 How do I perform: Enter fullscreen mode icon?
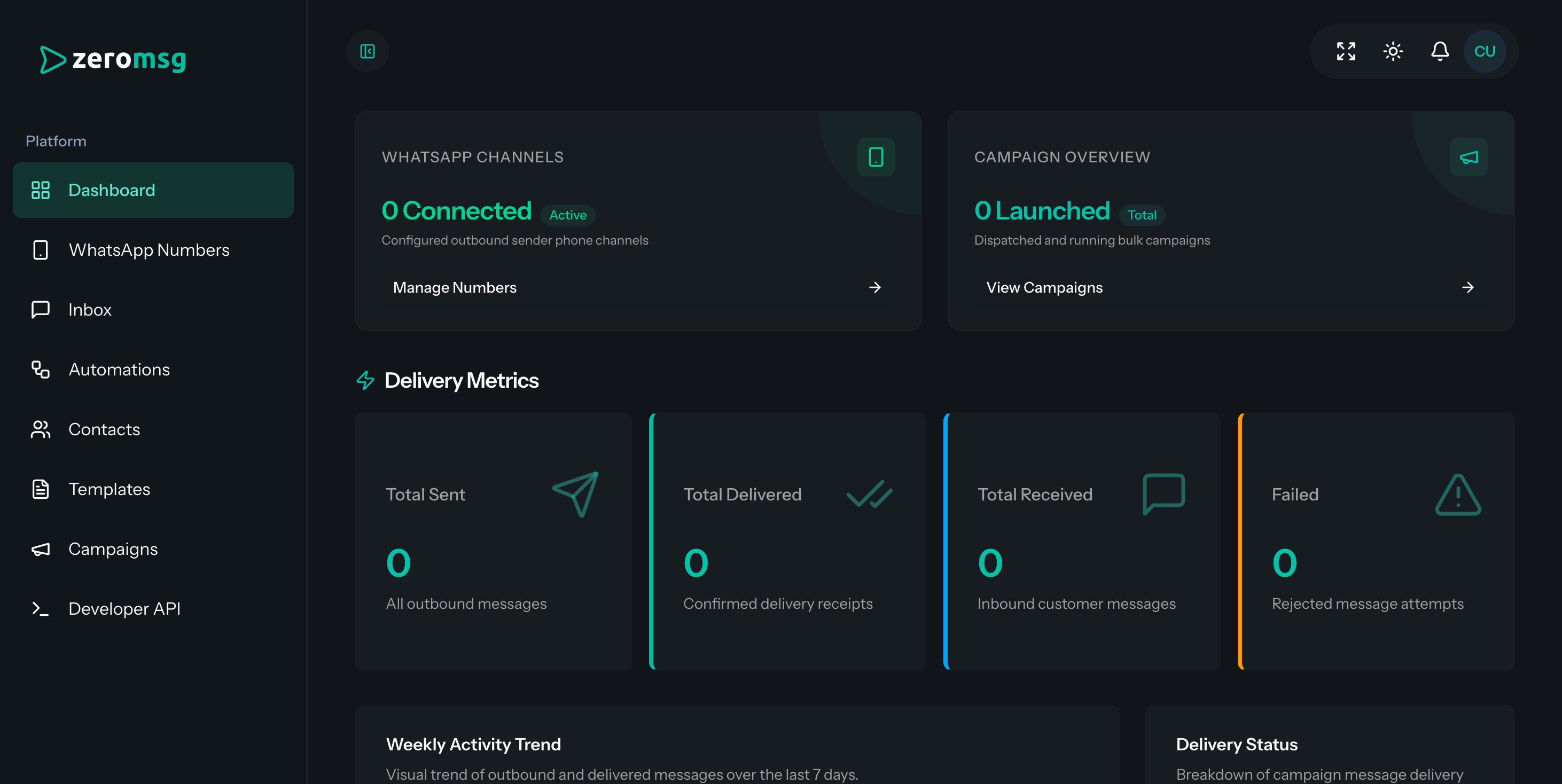click(1346, 52)
